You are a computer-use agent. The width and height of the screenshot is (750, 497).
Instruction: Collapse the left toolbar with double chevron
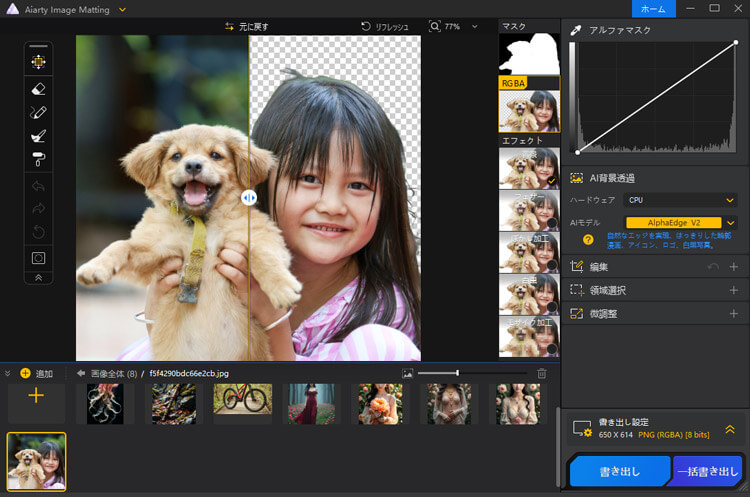click(x=38, y=278)
